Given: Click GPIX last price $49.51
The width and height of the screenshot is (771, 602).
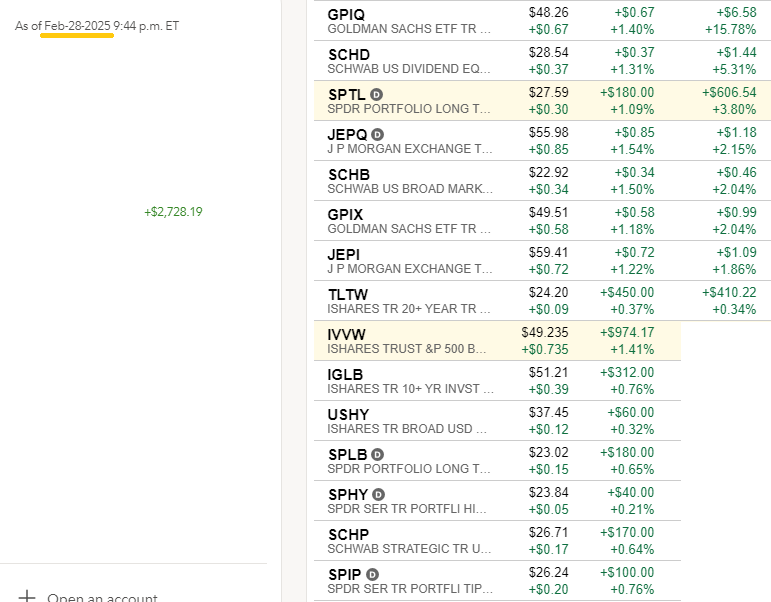Looking at the screenshot, I should click(x=548, y=212).
